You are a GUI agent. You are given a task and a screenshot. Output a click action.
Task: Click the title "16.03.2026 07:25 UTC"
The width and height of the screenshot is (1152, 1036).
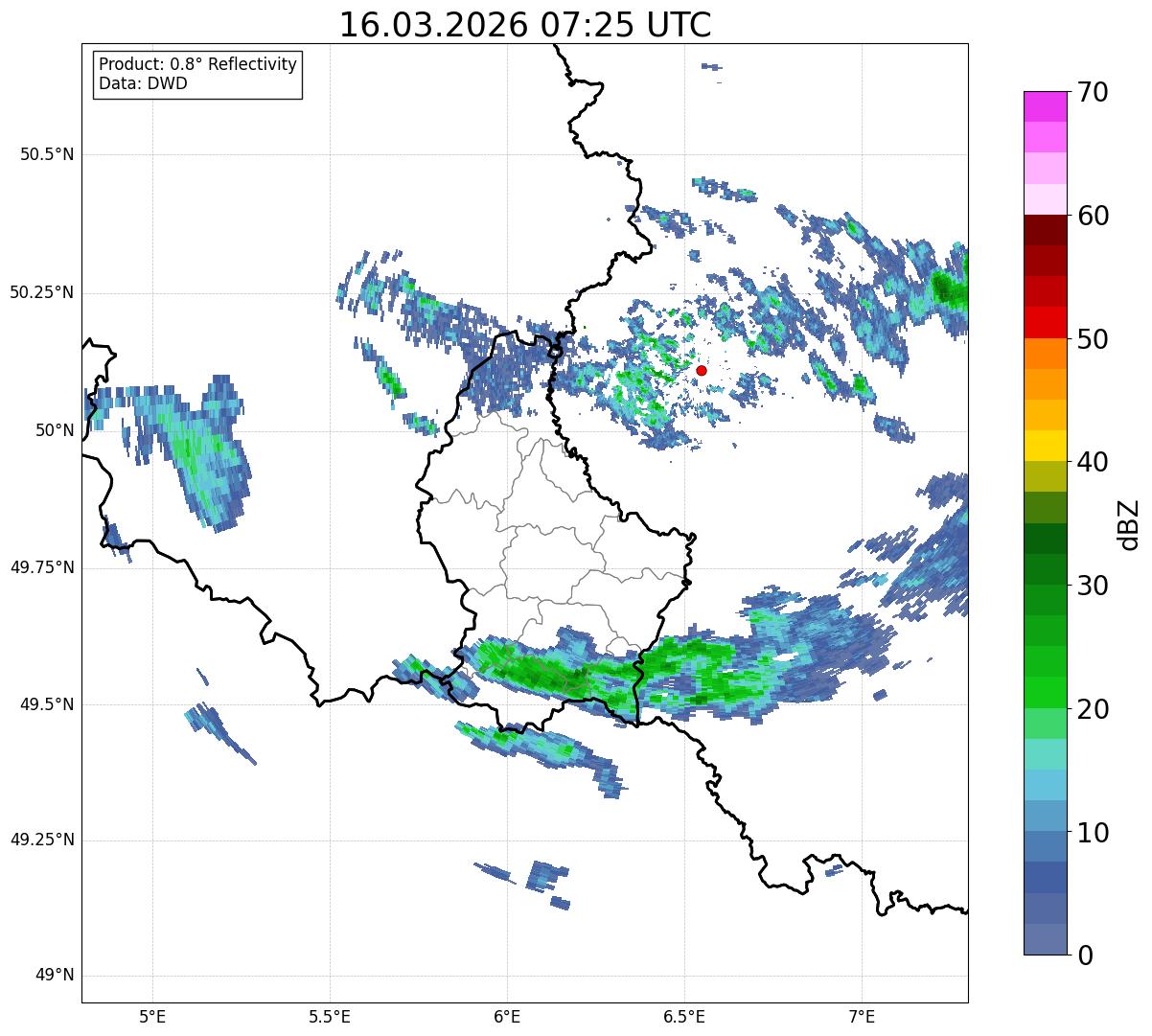click(x=525, y=25)
